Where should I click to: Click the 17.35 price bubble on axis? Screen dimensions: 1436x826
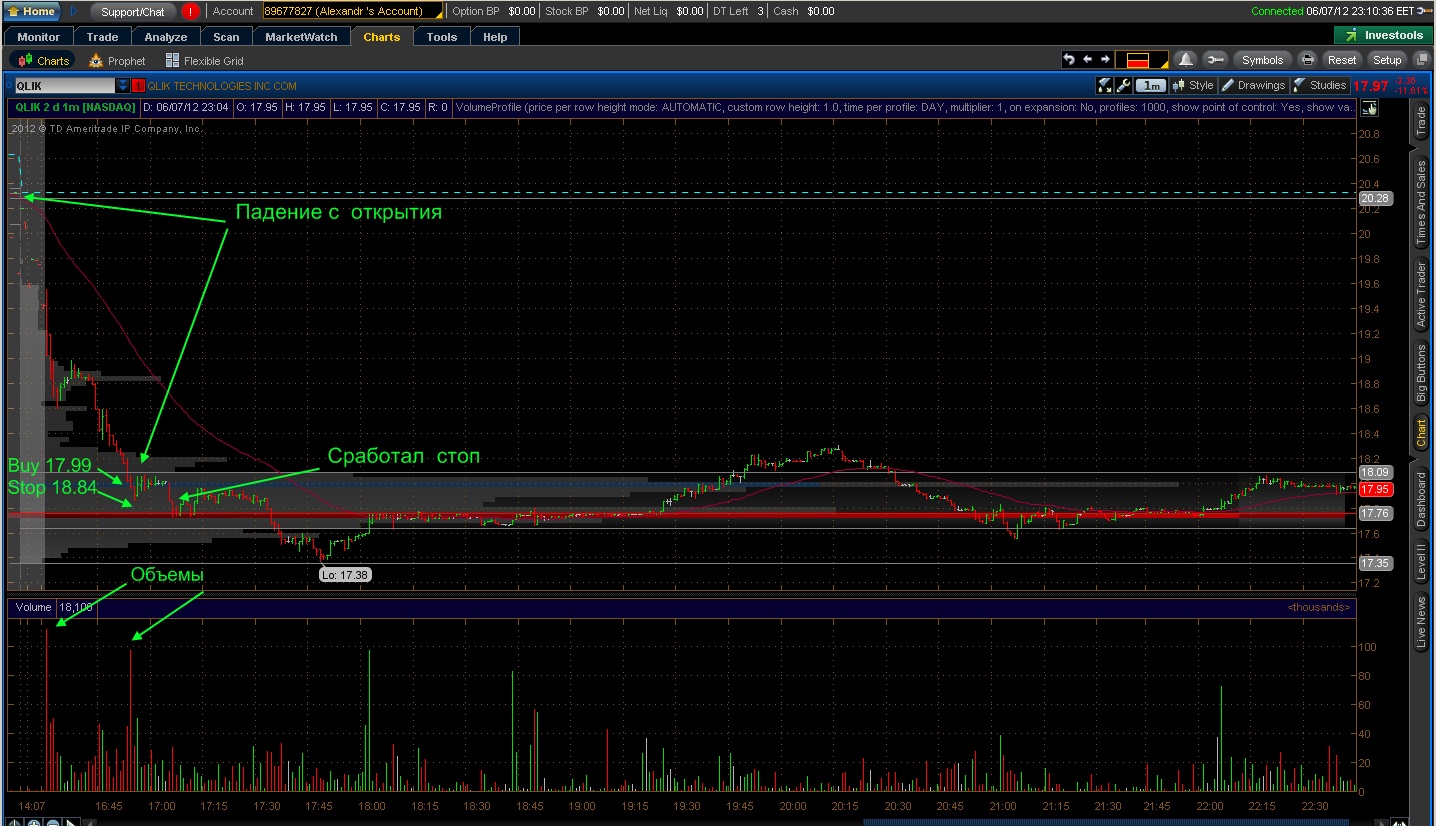1375,563
